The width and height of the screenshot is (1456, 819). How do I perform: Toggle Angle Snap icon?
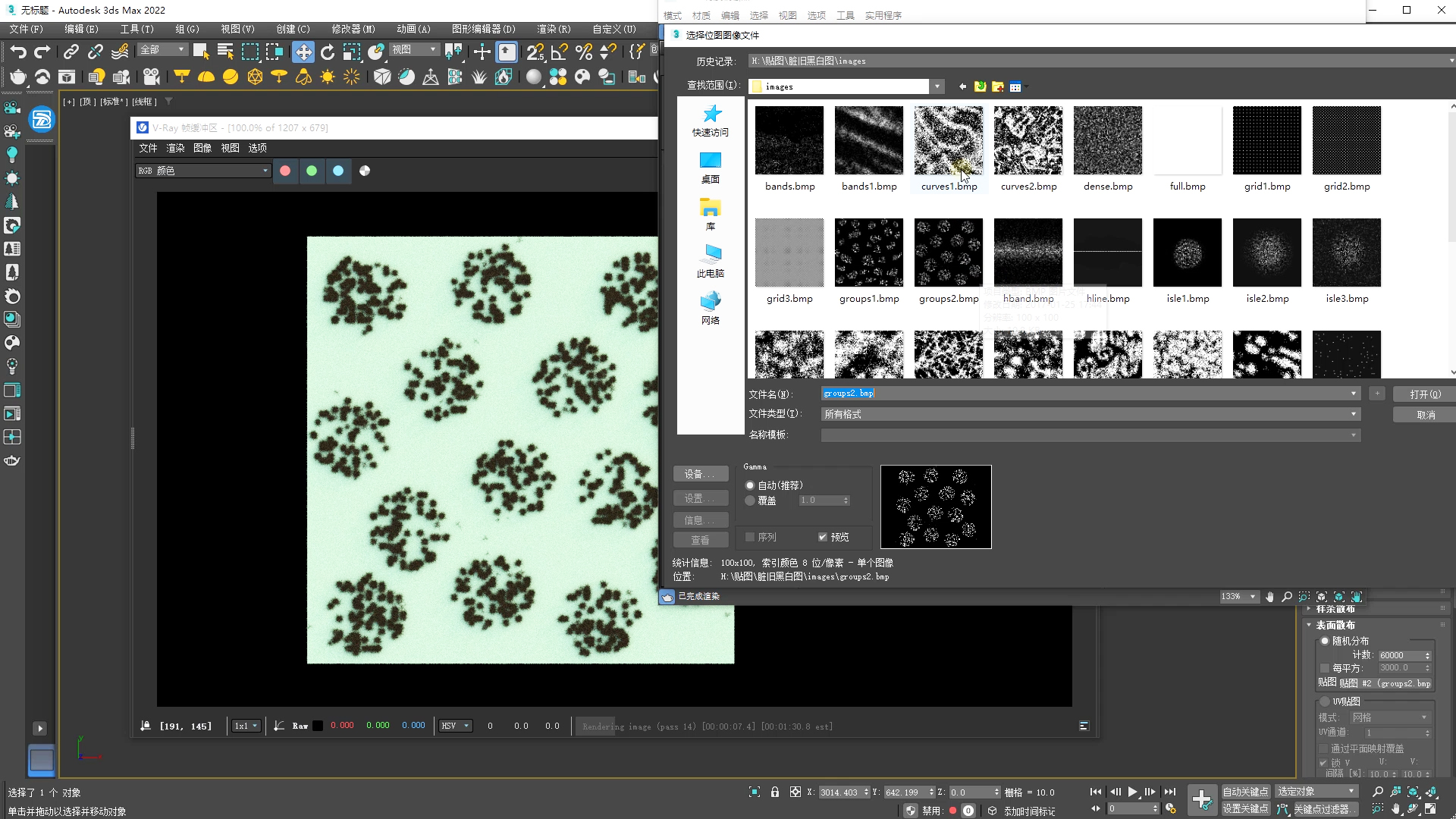[x=560, y=52]
